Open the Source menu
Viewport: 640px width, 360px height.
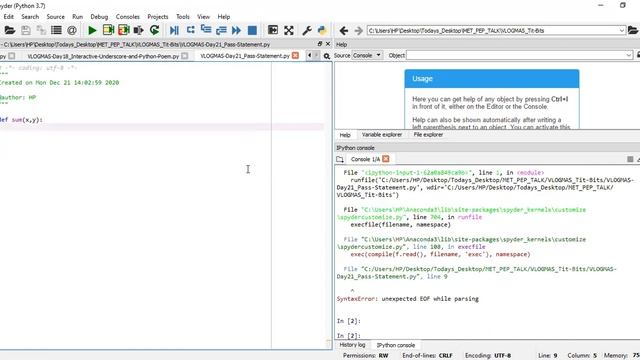point(56,17)
